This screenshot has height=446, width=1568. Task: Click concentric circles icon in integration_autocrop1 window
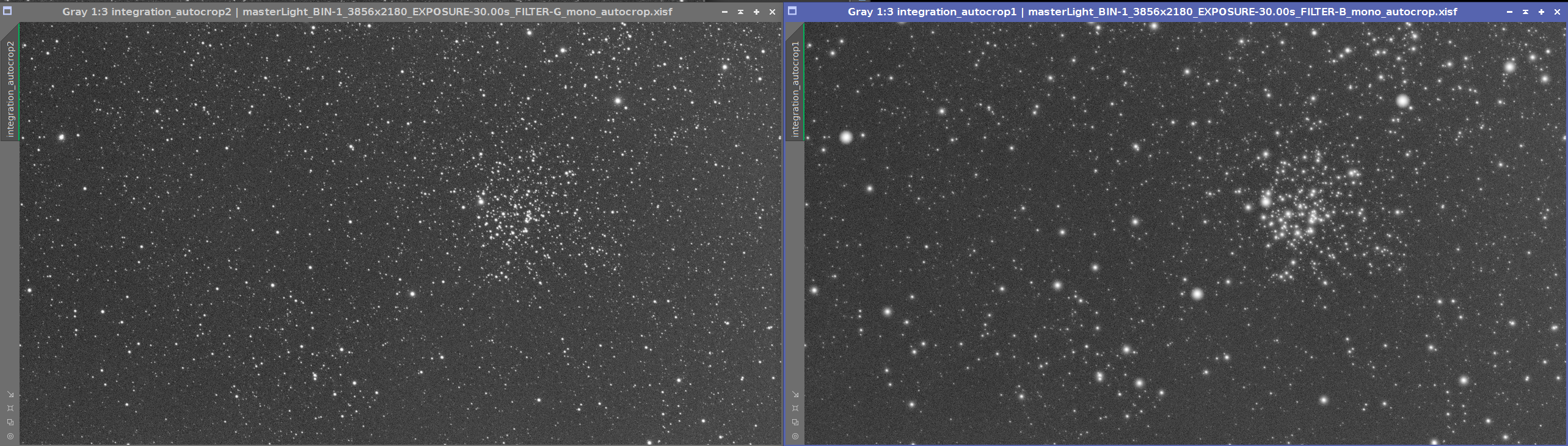(x=795, y=436)
